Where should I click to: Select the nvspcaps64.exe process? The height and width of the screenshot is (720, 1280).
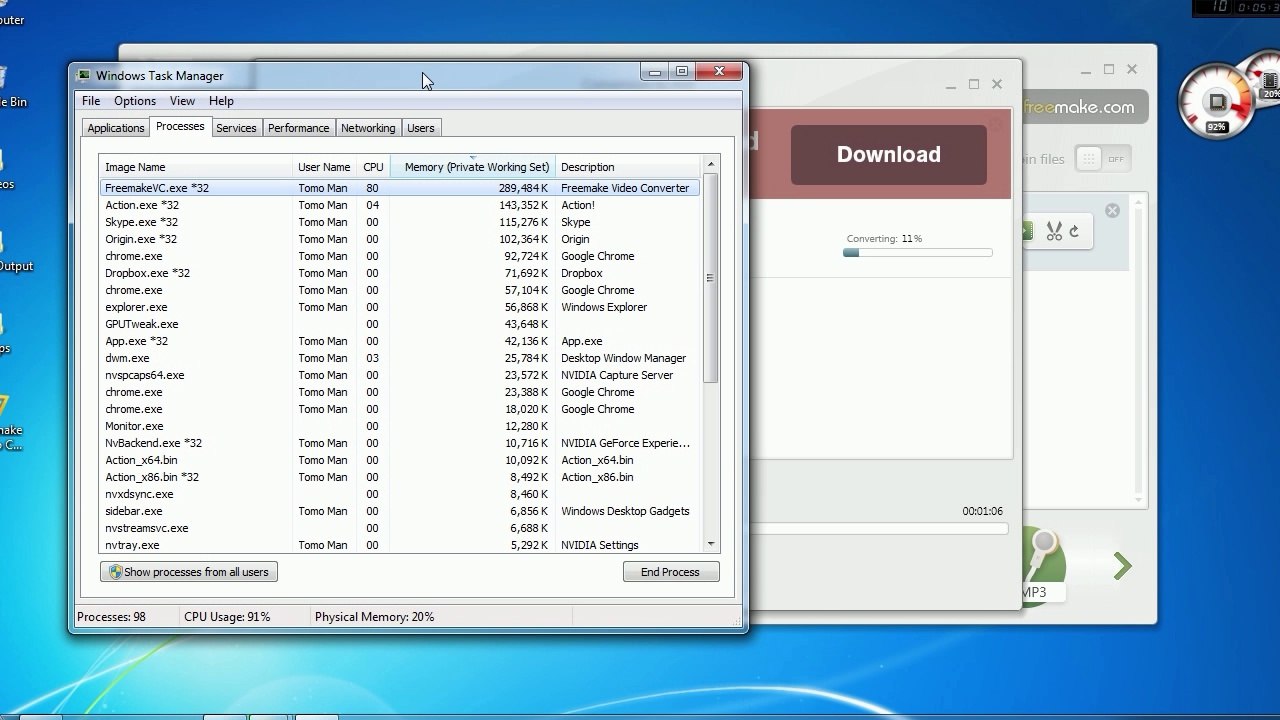400,375
